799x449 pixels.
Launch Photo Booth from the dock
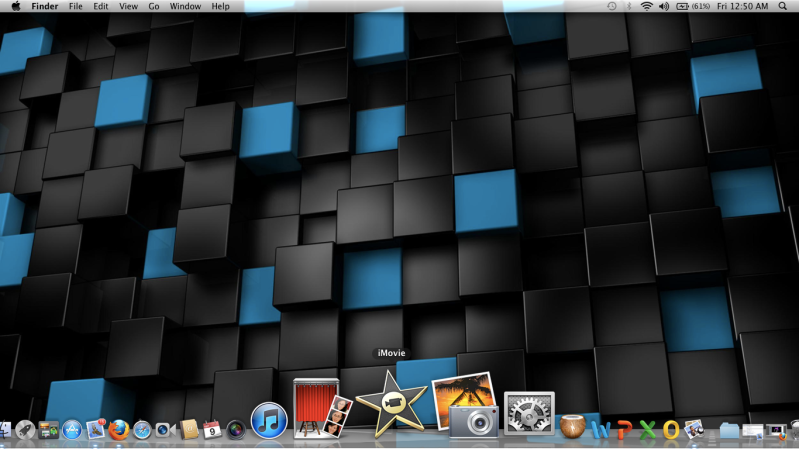pyautogui.click(x=320, y=408)
